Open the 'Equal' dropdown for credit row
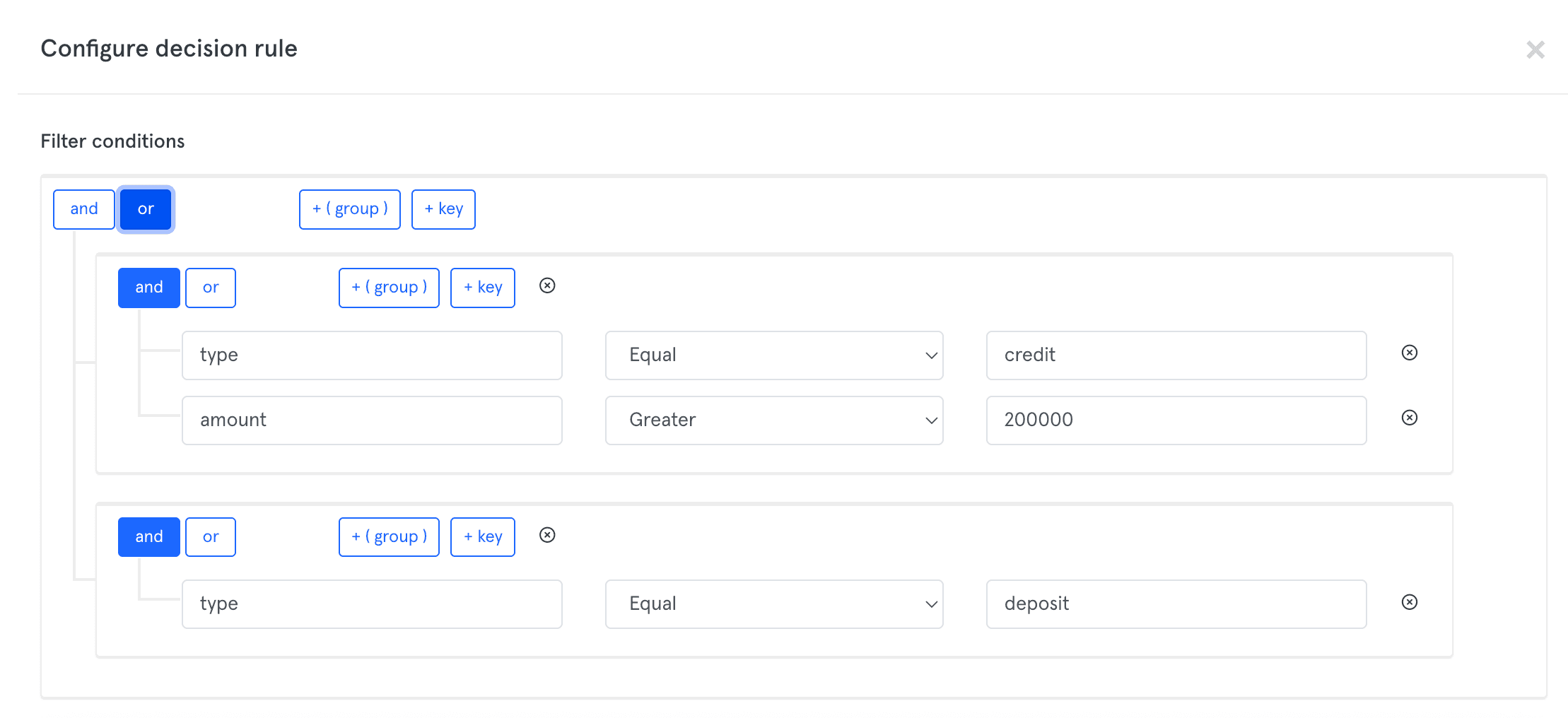The height and width of the screenshot is (718, 1568). (774, 355)
